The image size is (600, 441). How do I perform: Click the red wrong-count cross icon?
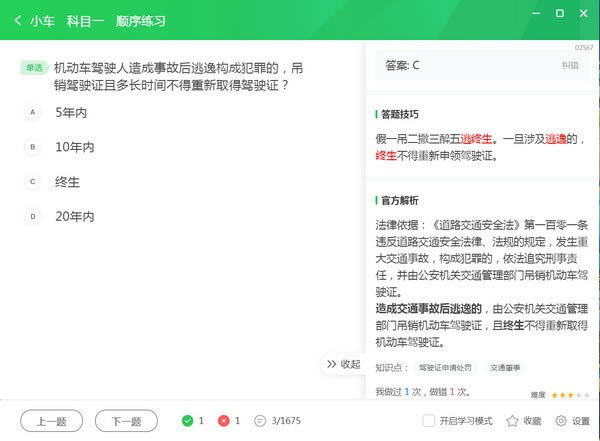223,421
